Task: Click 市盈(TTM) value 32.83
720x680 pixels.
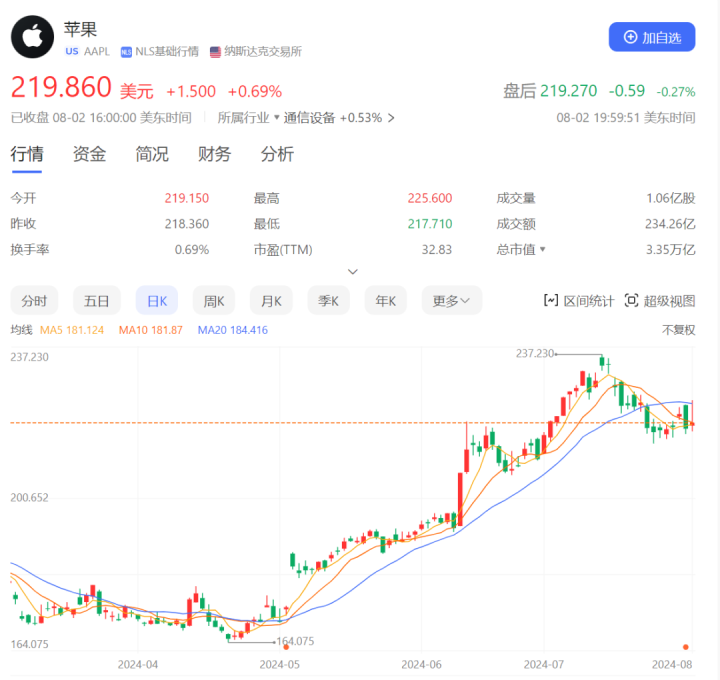Action: (x=437, y=249)
